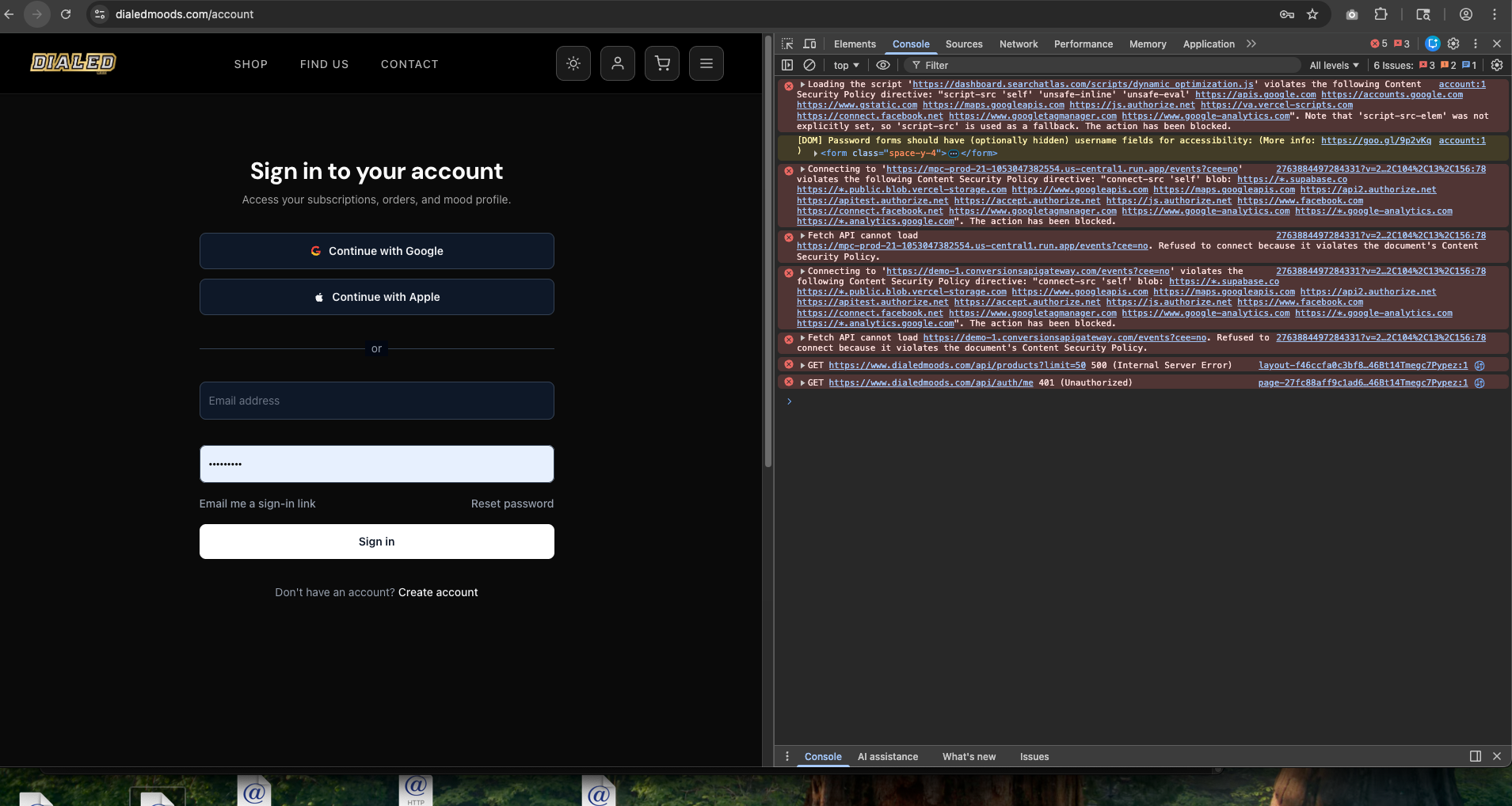Click the password field

[x=377, y=464]
